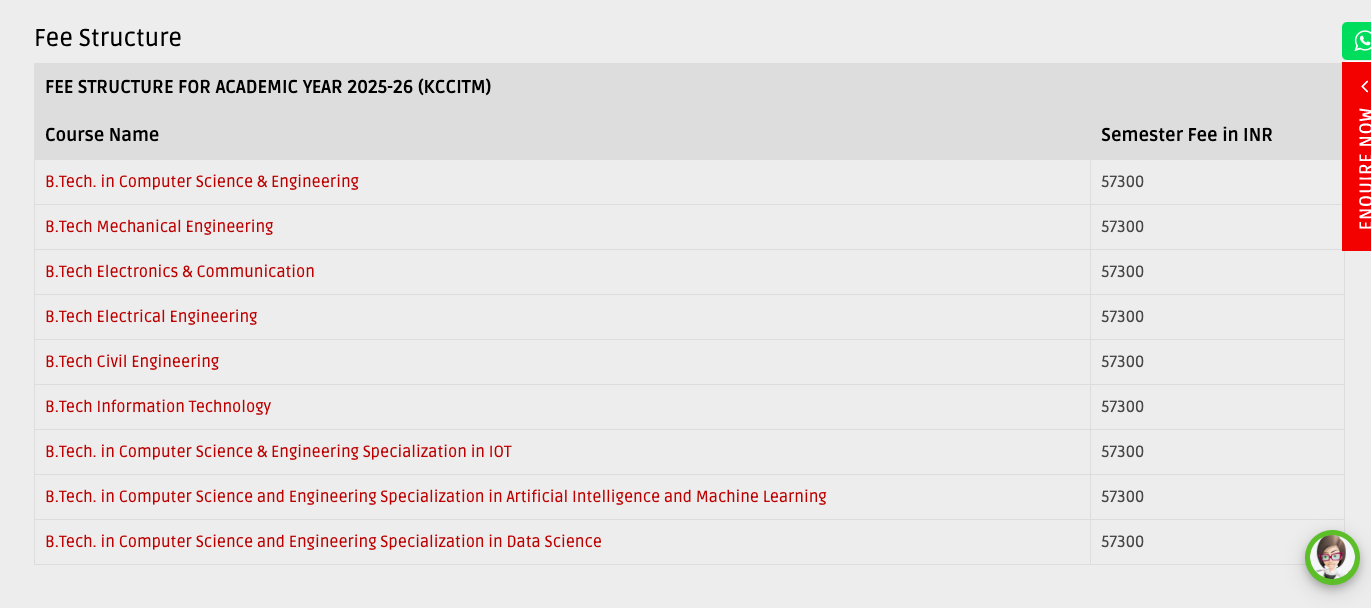Image resolution: width=1371 pixels, height=608 pixels.
Task: Open Artificial Intelligence and Machine Learning course link
Action: click(x=436, y=497)
